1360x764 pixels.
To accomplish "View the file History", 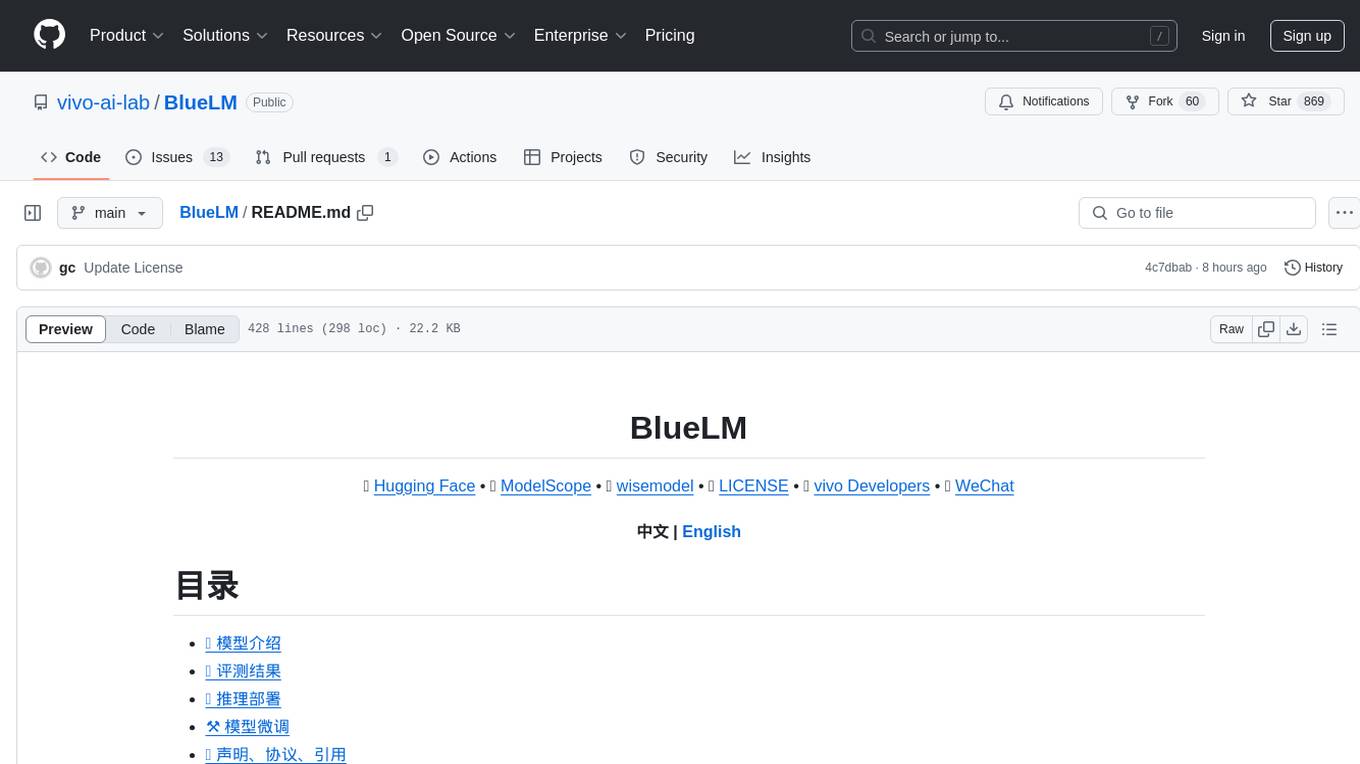I will pyautogui.click(x=1313, y=268).
